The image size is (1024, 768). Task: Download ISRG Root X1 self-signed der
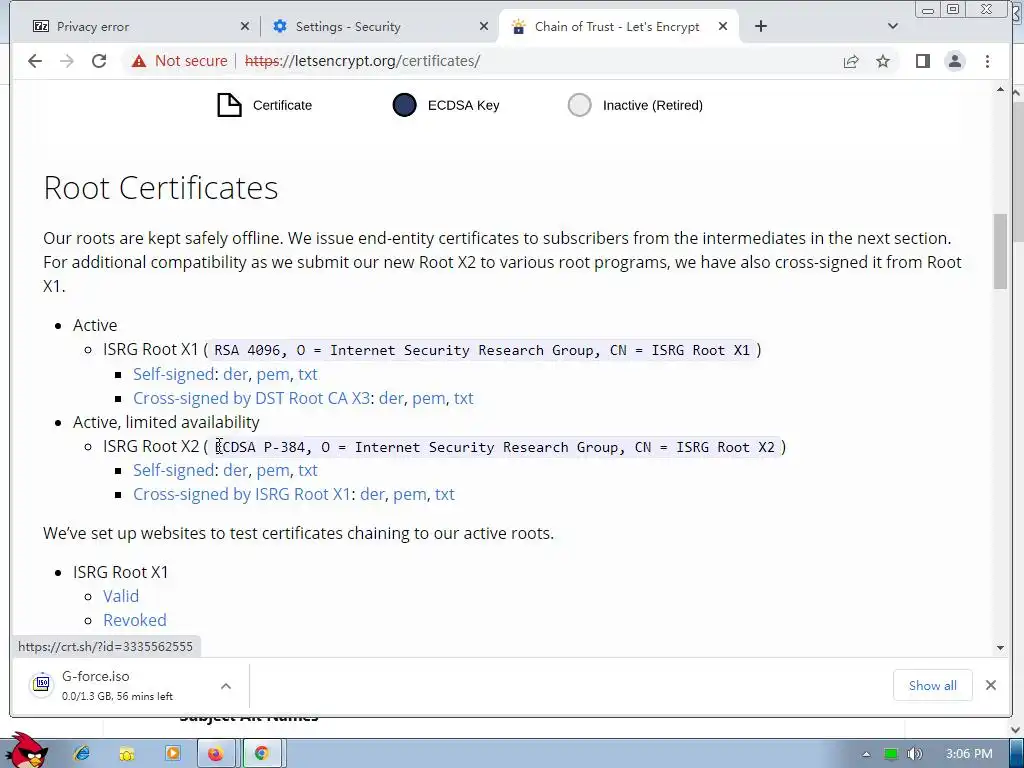236,374
